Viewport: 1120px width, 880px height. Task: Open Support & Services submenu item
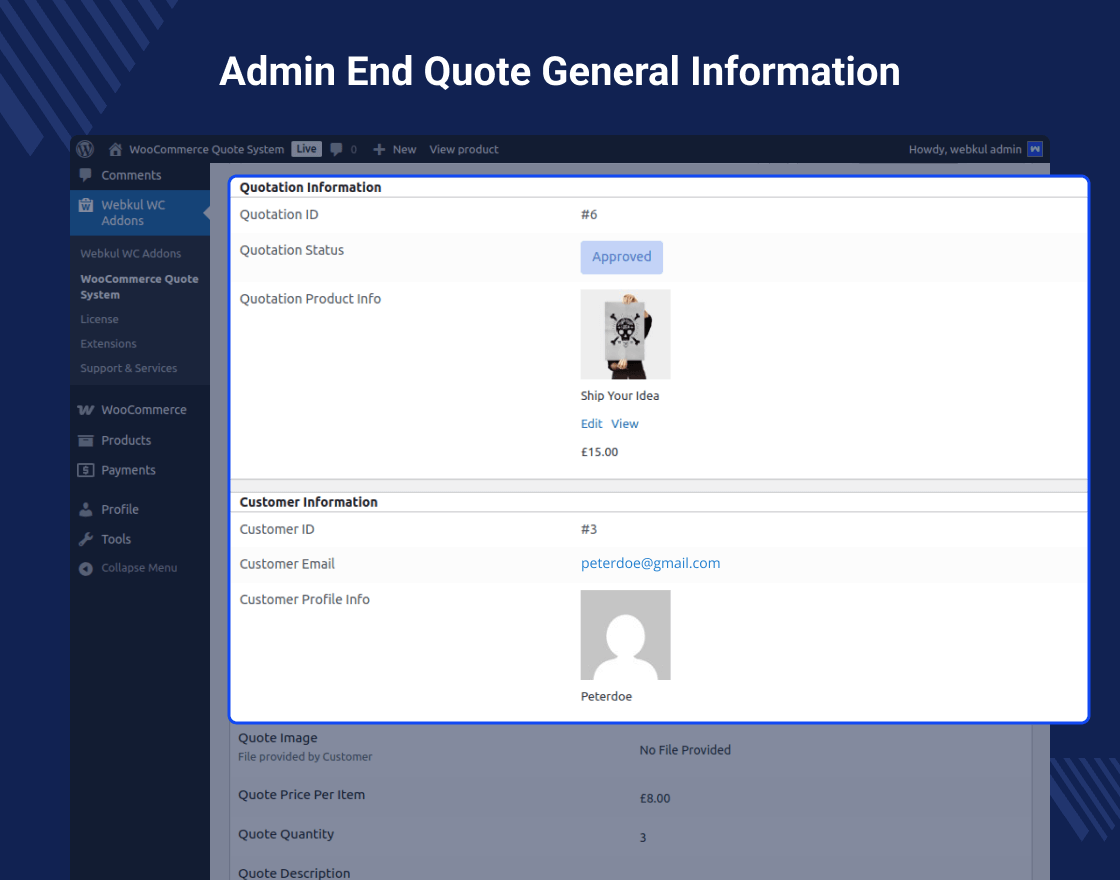point(129,368)
